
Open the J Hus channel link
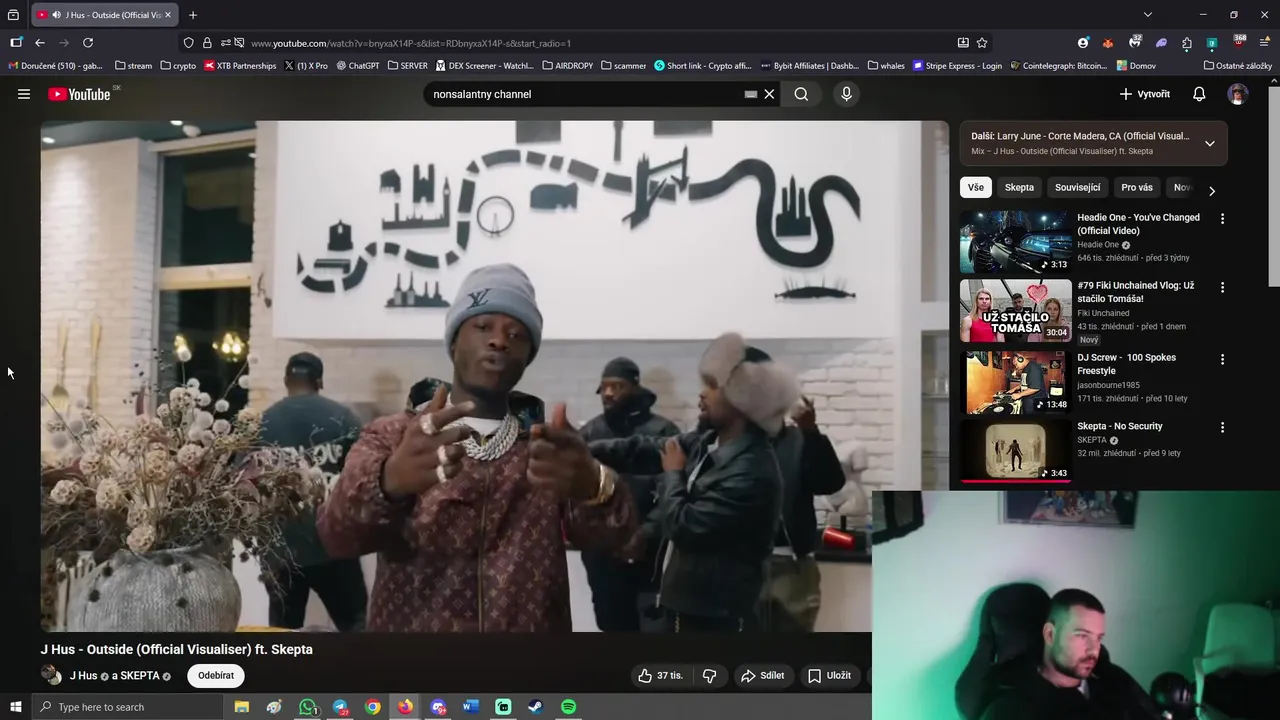[83, 676]
